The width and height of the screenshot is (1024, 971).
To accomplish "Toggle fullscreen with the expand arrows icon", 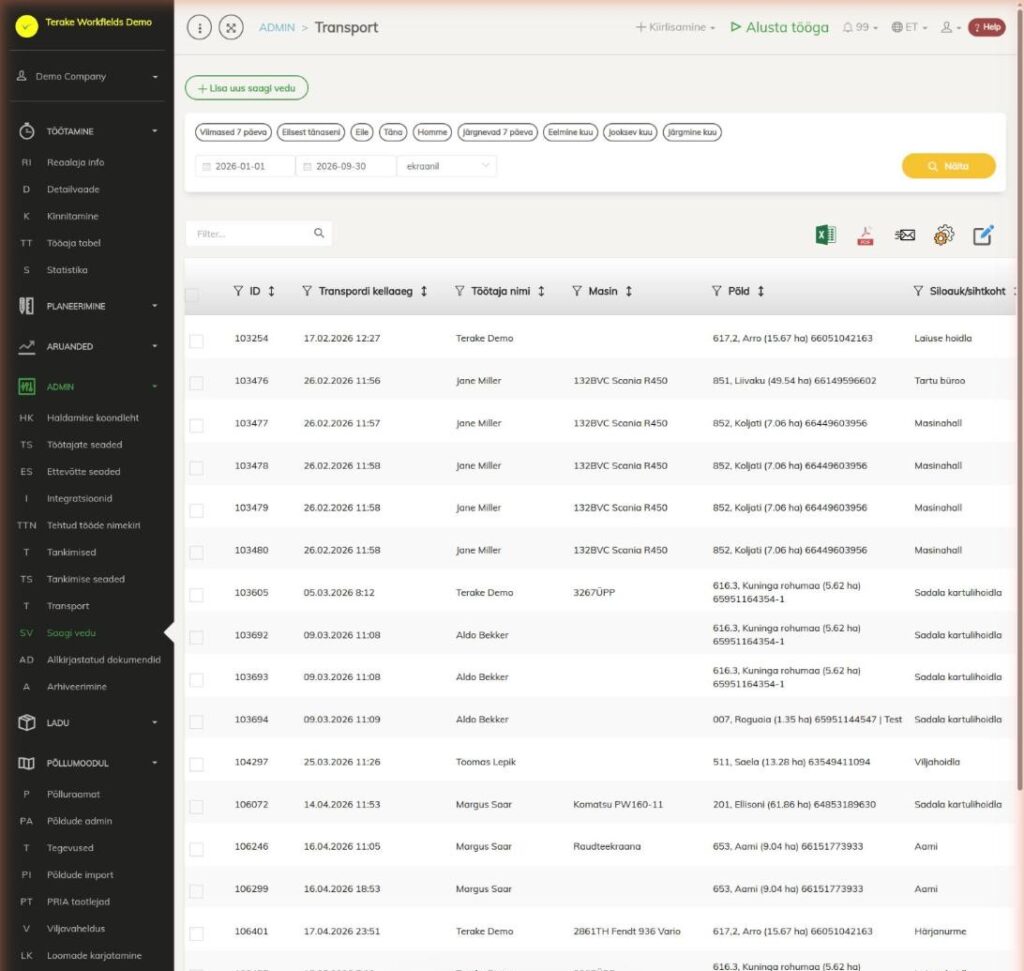I will pos(231,27).
